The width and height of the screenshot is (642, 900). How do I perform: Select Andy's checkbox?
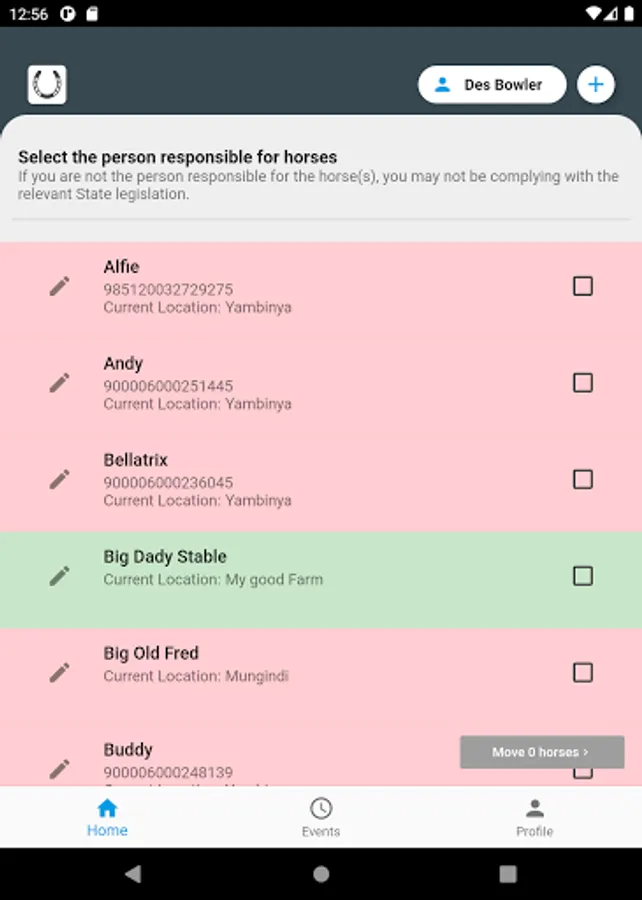coord(583,383)
